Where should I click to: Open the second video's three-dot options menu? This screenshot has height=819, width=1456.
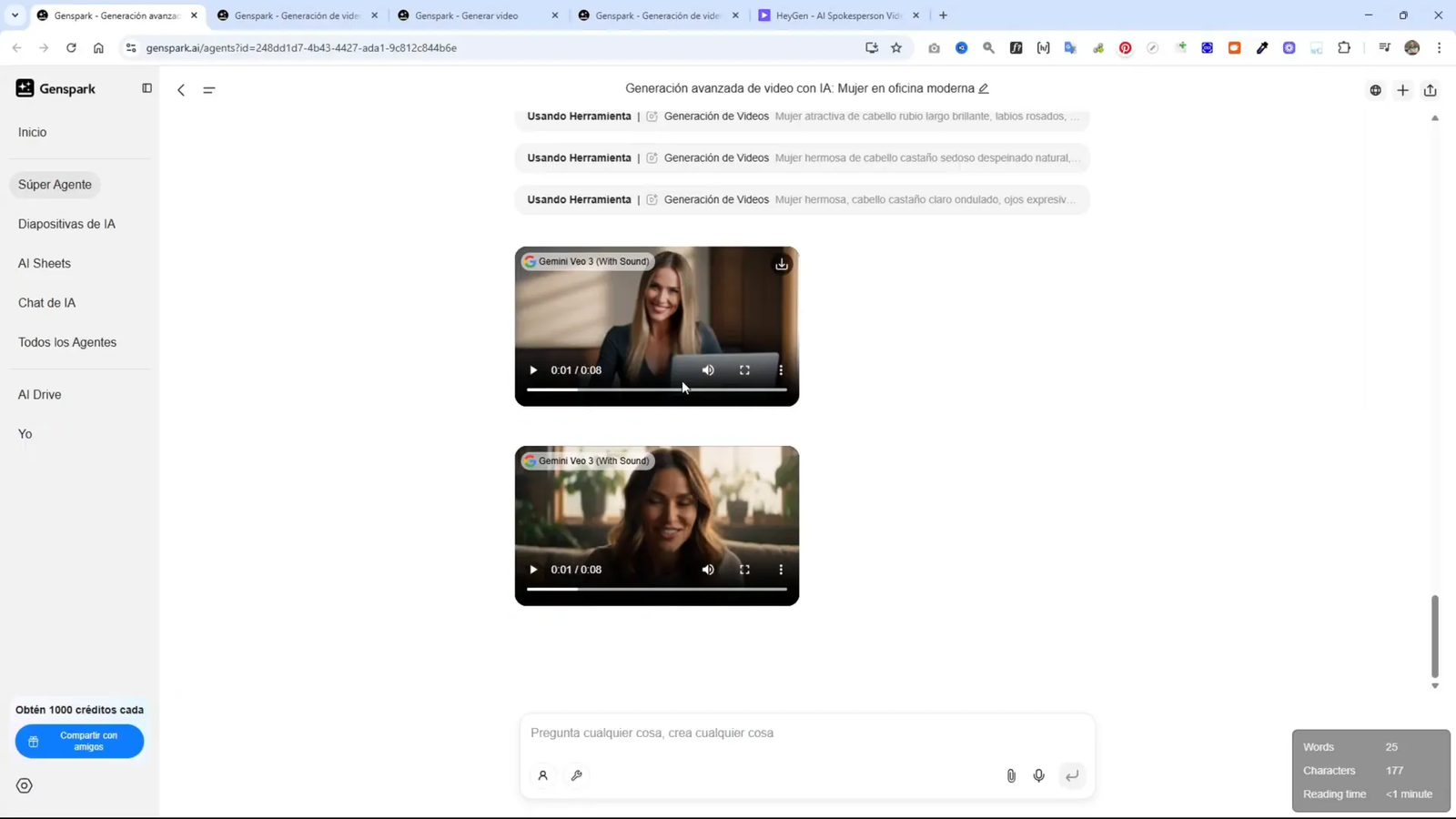tap(780, 569)
